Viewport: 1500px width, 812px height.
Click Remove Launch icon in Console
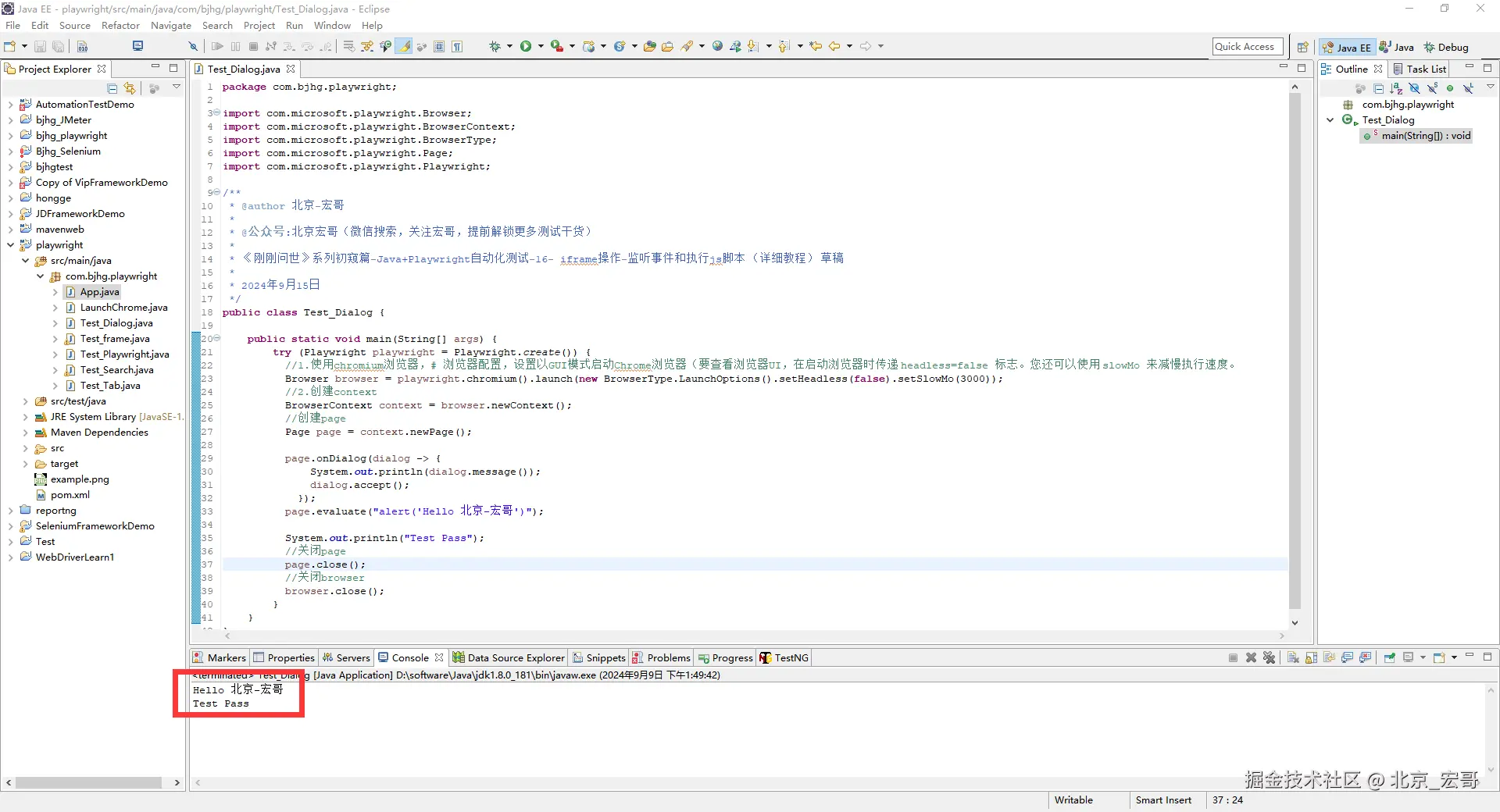1251,657
